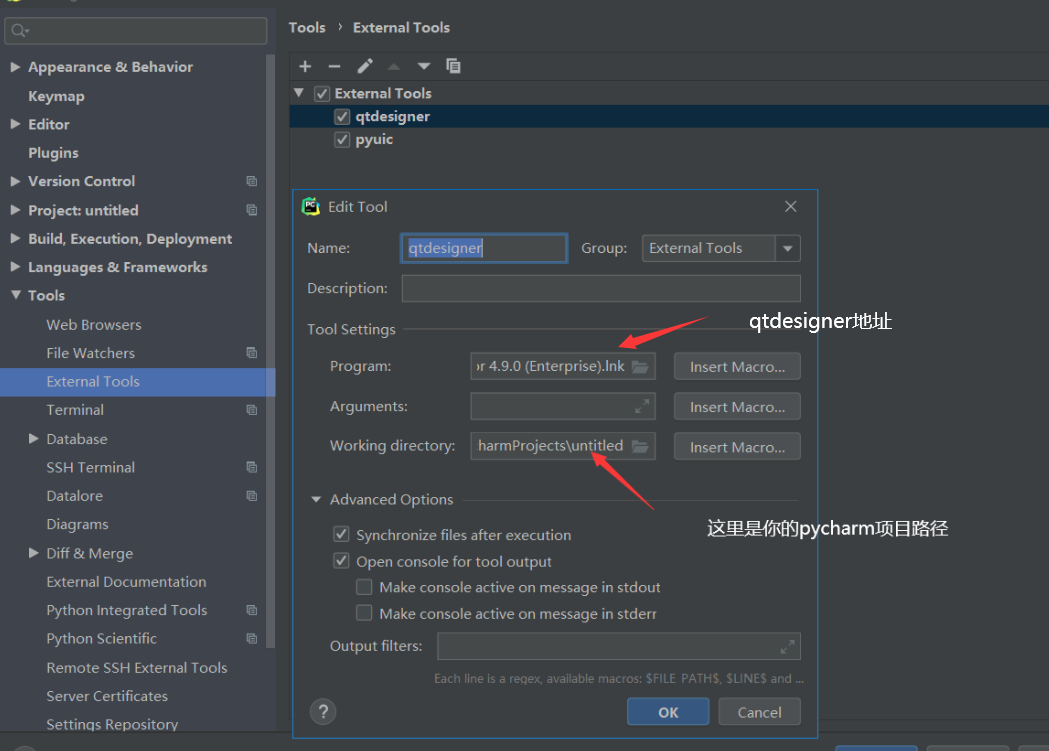Confirm Edit Tool with OK
Viewport: 1049px width, 751px height.
pos(668,712)
